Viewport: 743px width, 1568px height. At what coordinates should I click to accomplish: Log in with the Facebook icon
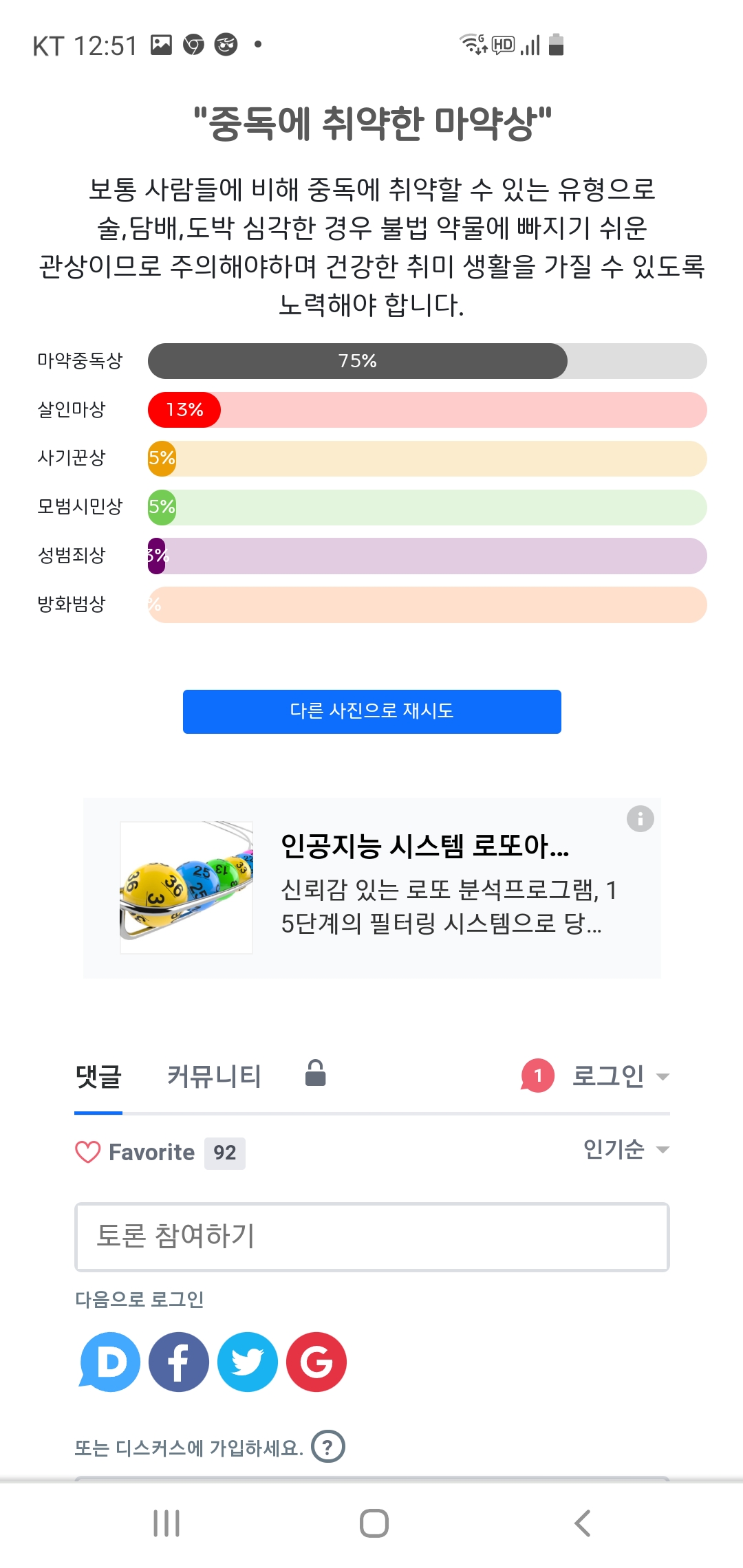[x=179, y=1362]
